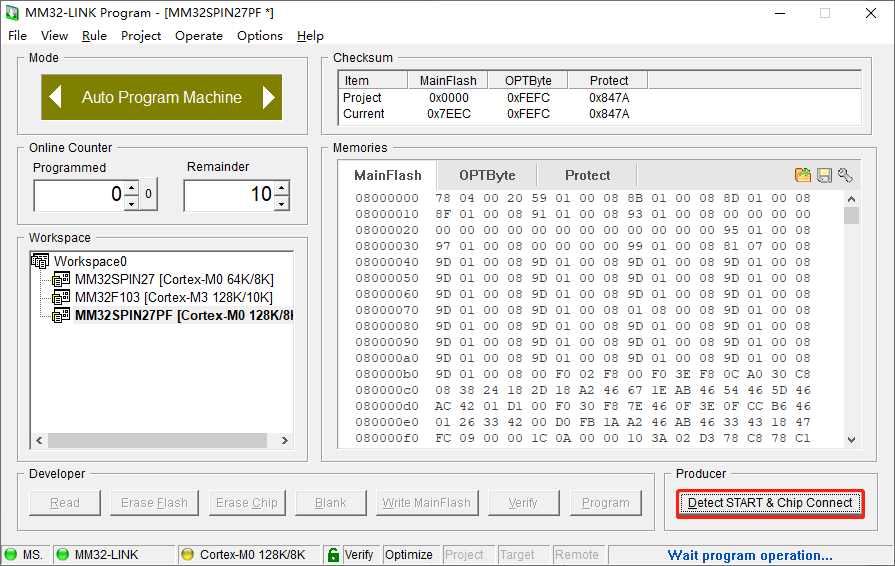Click Item column header in Checksum
The width and height of the screenshot is (895, 566).
click(x=373, y=80)
